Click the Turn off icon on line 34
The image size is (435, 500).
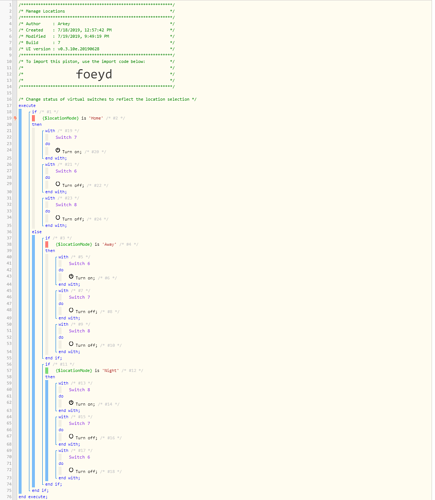58,218
